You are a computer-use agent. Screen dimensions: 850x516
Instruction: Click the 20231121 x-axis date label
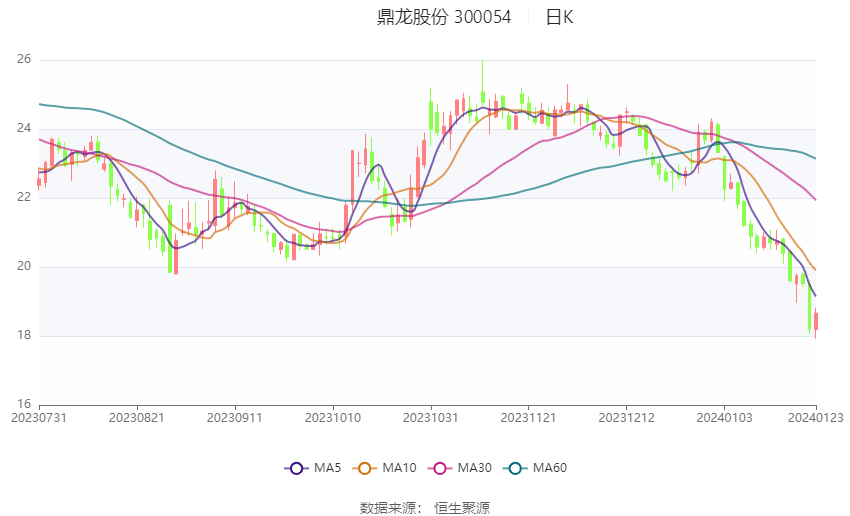(529, 418)
